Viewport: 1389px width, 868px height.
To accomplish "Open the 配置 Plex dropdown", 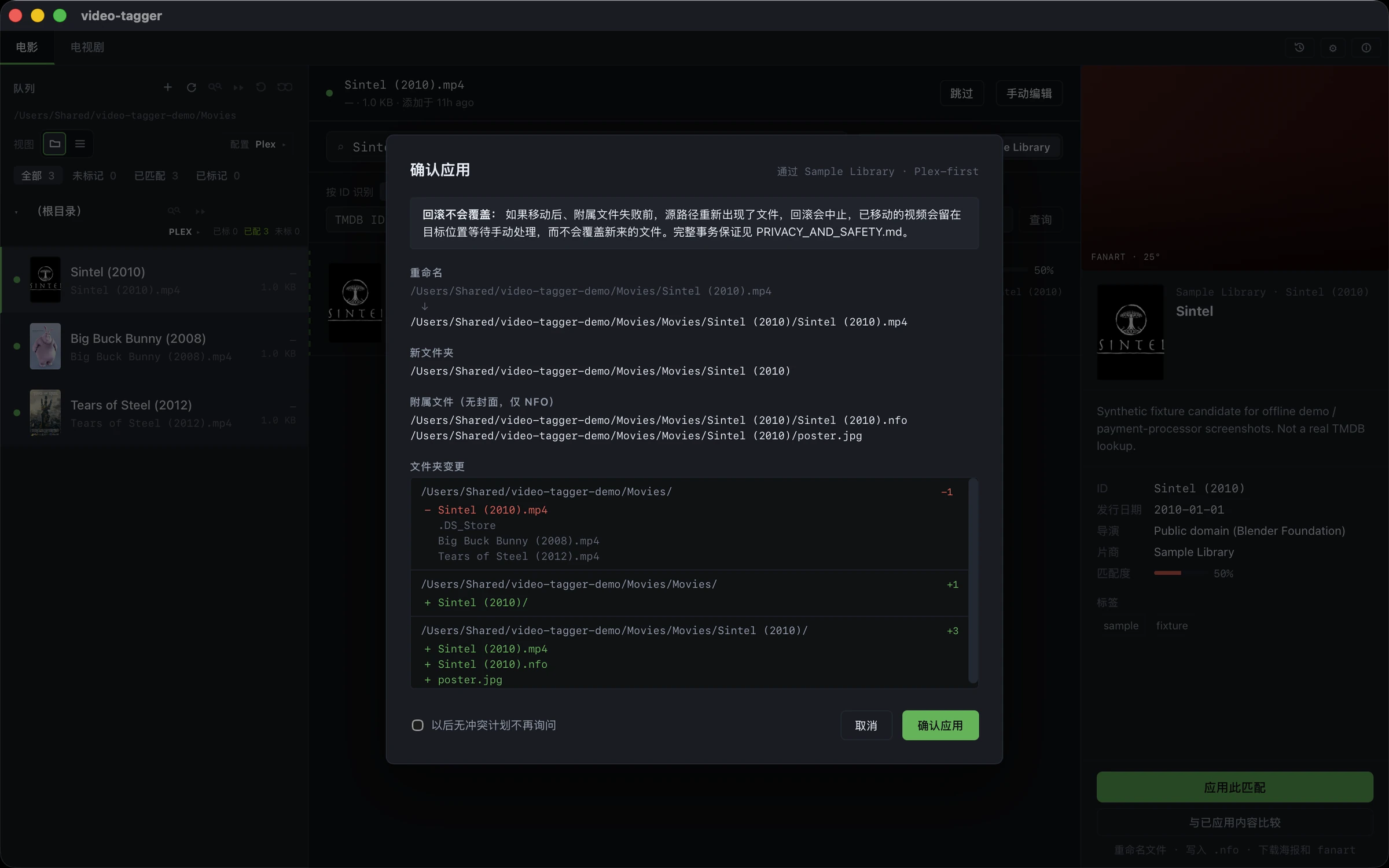I will (259, 145).
